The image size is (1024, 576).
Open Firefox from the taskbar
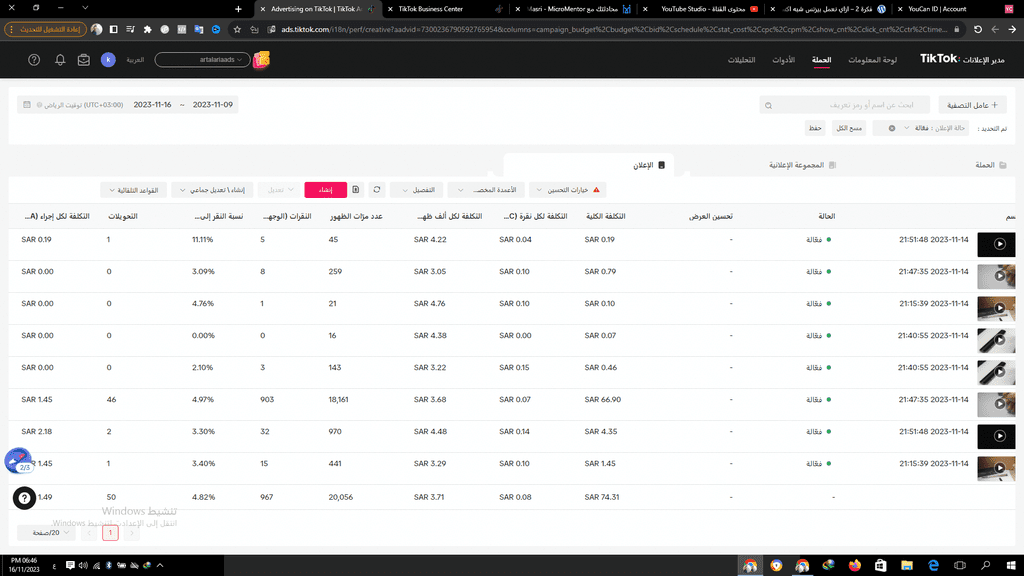[x=855, y=566]
